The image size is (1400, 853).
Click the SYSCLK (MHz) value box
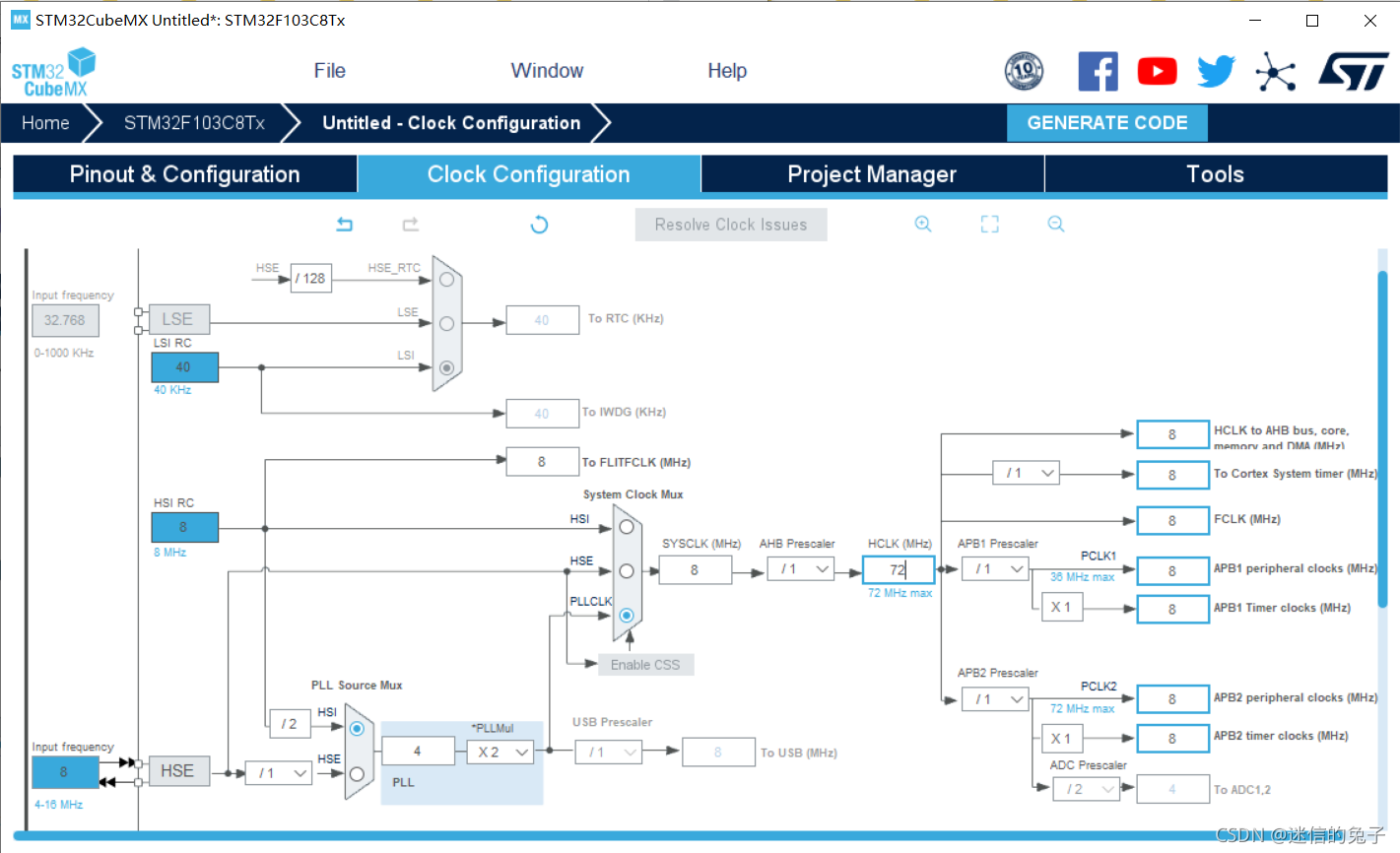click(696, 569)
